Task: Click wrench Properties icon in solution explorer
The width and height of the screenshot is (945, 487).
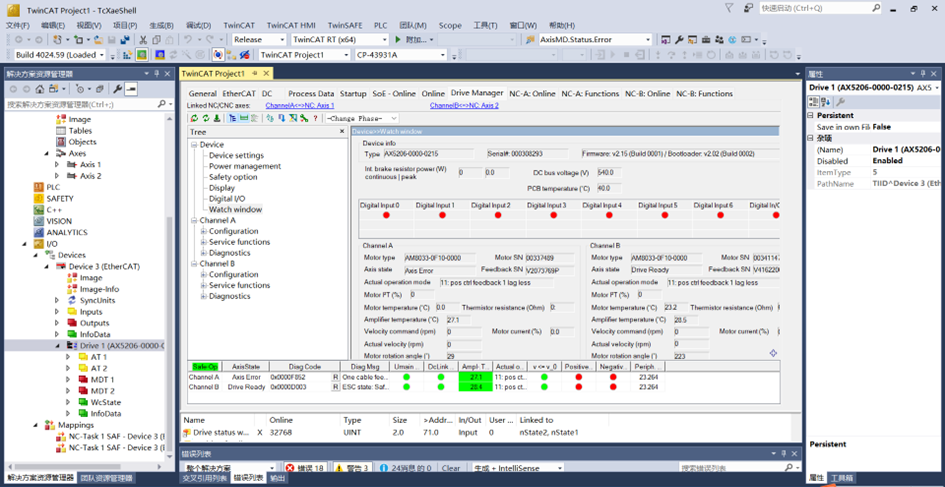Action: (118, 89)
